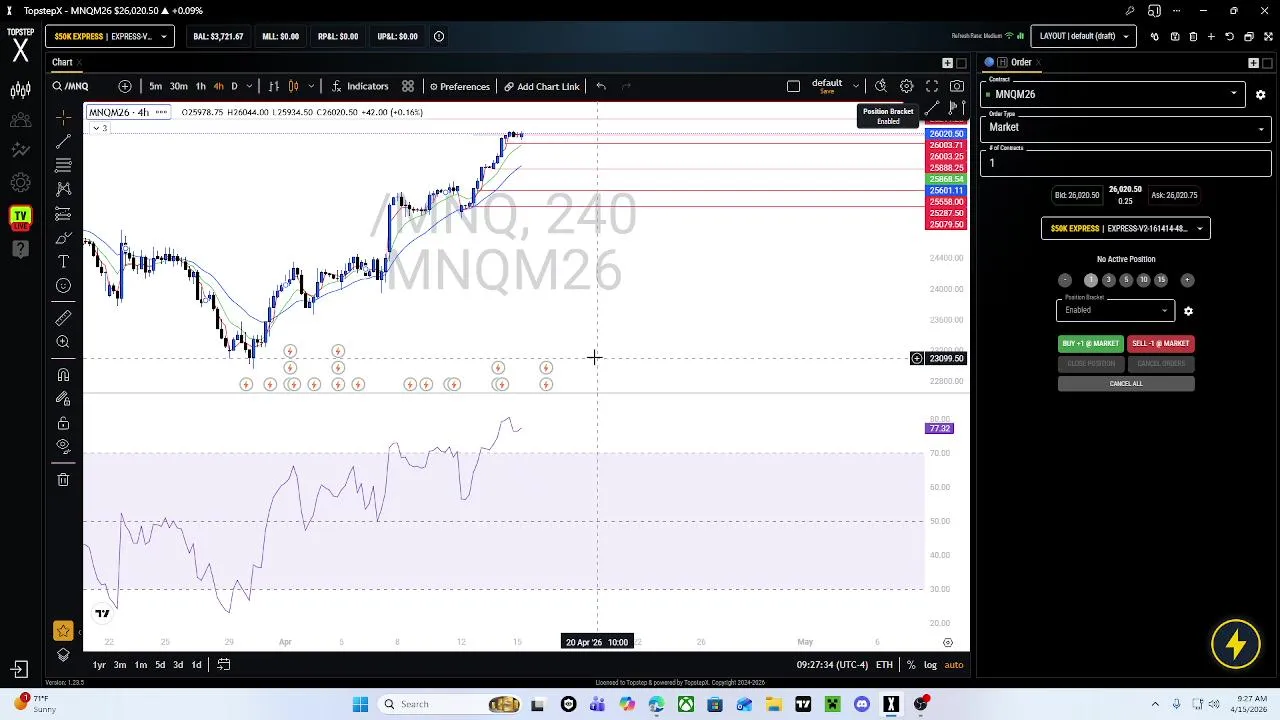Select the brush drawing tool
The image size is (1280, 720).
(63, 237)
